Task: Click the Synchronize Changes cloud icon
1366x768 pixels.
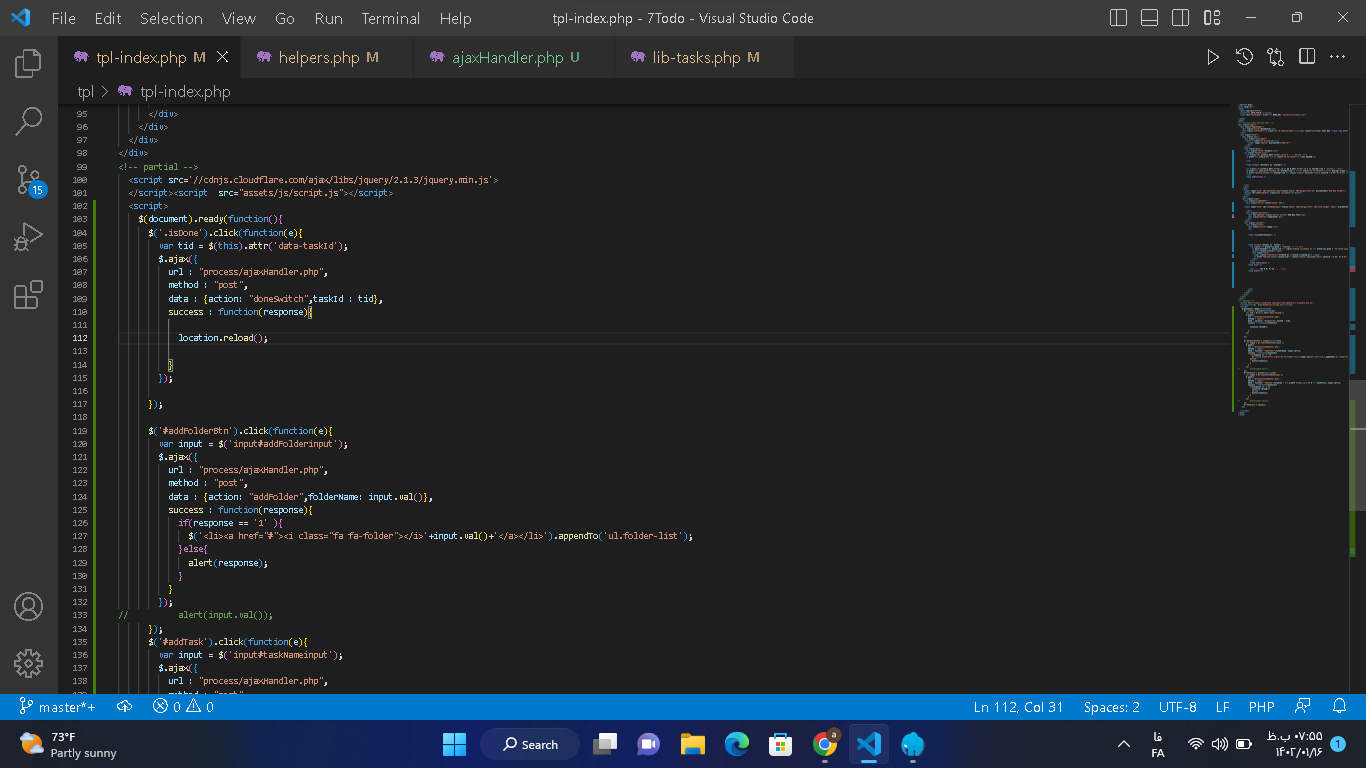Action: pos(125,707)
